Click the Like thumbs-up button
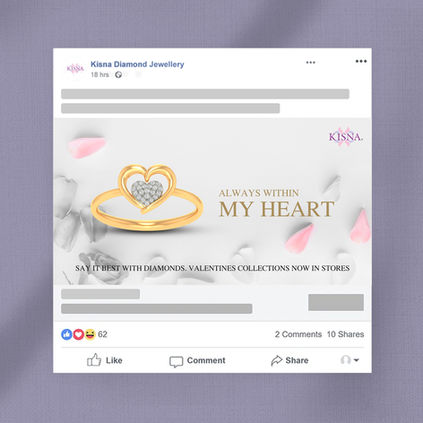Screen dimensions: 423x423 pos(105,360)
